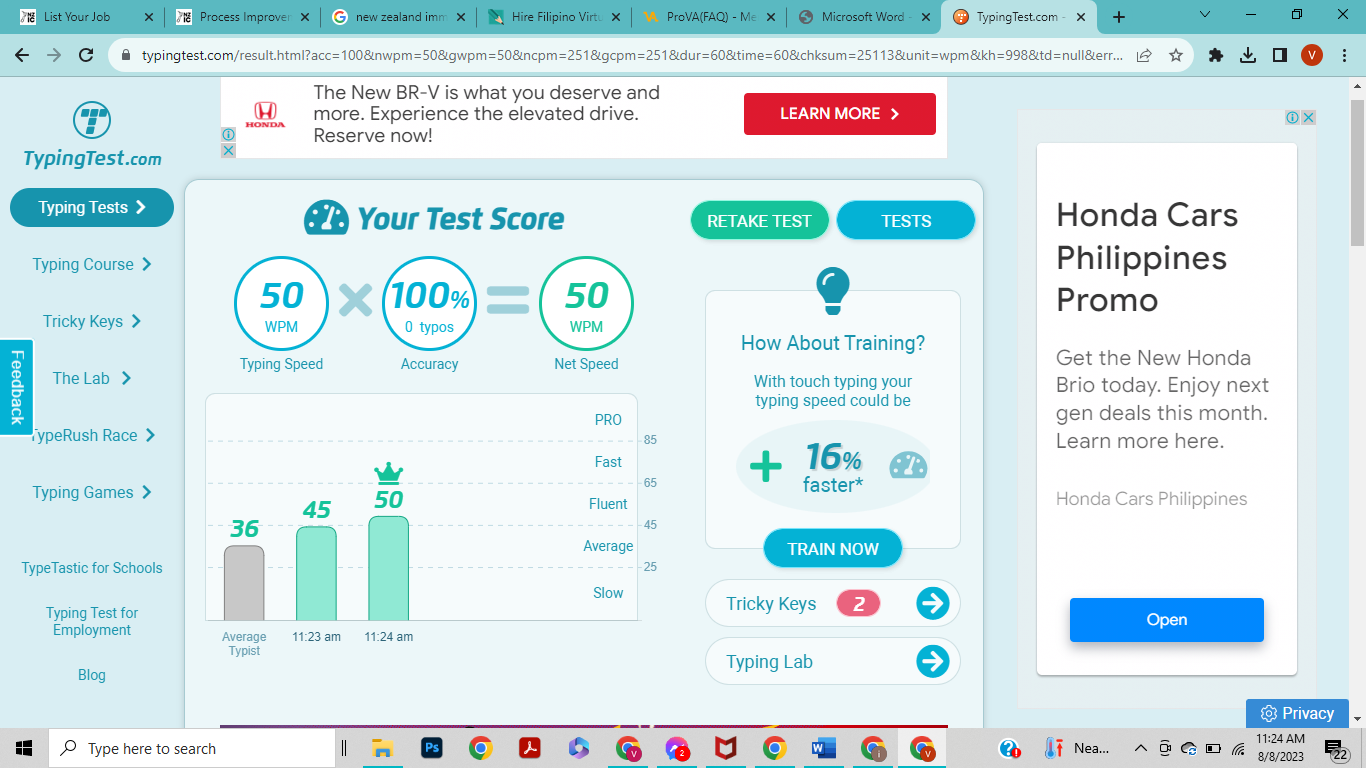Expand The Lab sidebar menu

[x=92, y=378]
